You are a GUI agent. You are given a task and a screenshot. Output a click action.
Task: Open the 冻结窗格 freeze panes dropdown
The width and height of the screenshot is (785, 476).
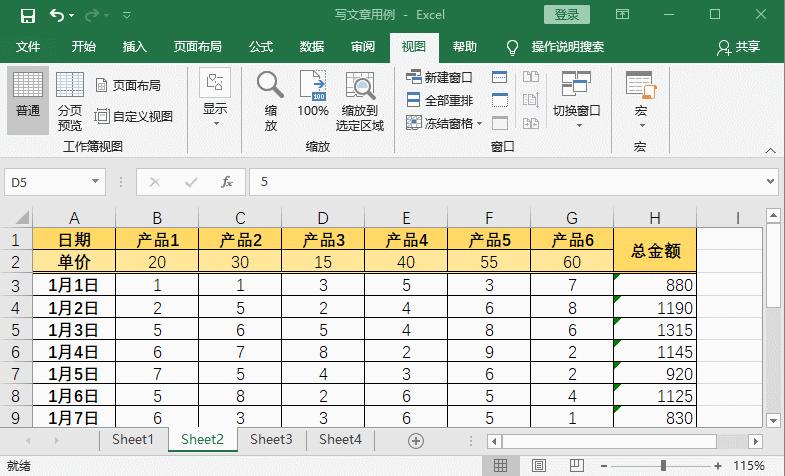(x=444, y=123)
